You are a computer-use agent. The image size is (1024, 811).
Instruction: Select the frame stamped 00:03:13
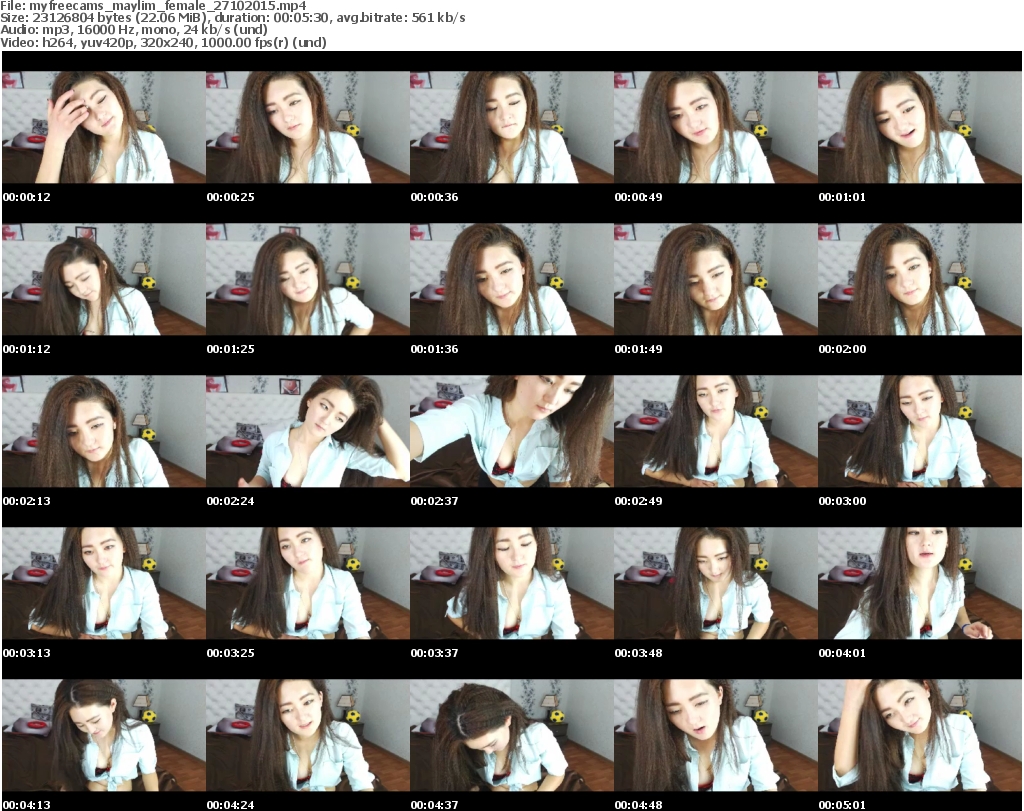[x=104, y=583]
